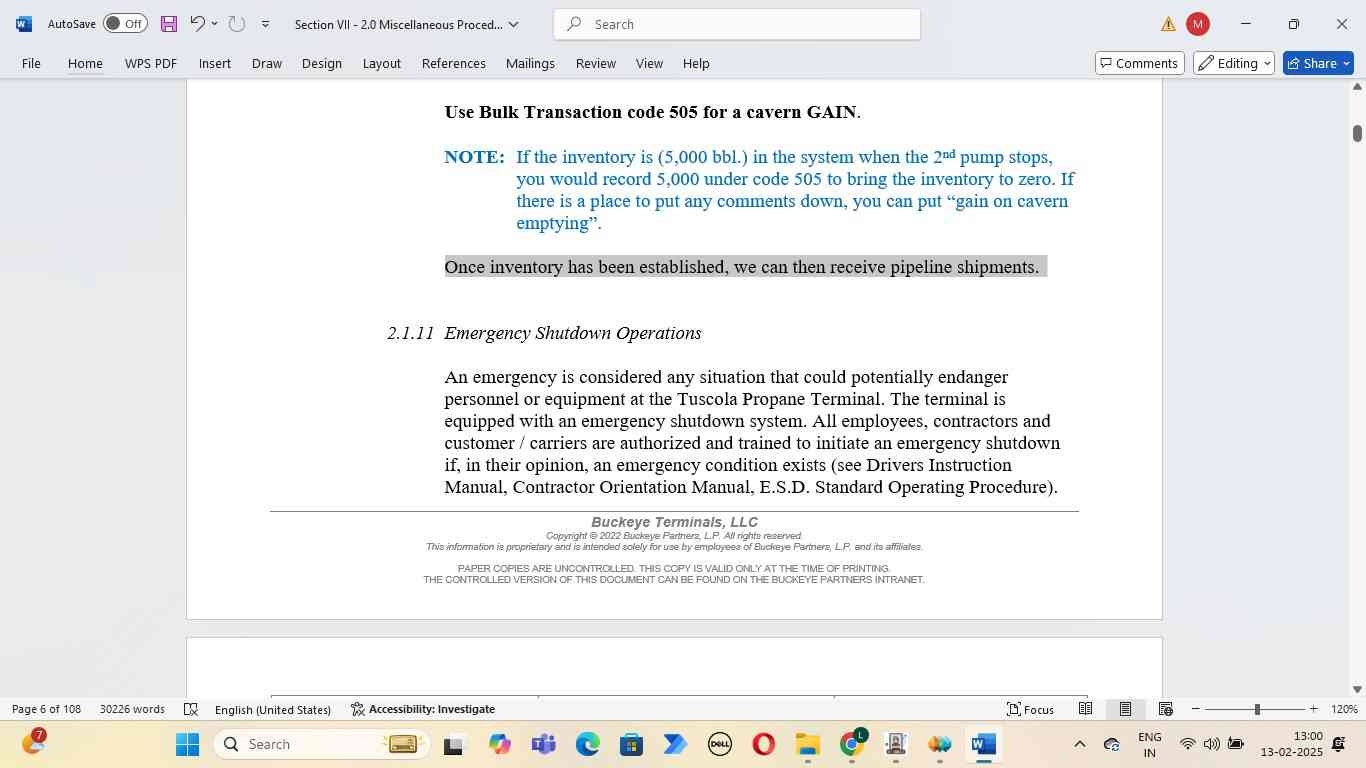Image resolution: width=1366 pixels, height=768 pixels.
Task: Click the Word icon on the taskbar
Action: [x=983, y=744]
